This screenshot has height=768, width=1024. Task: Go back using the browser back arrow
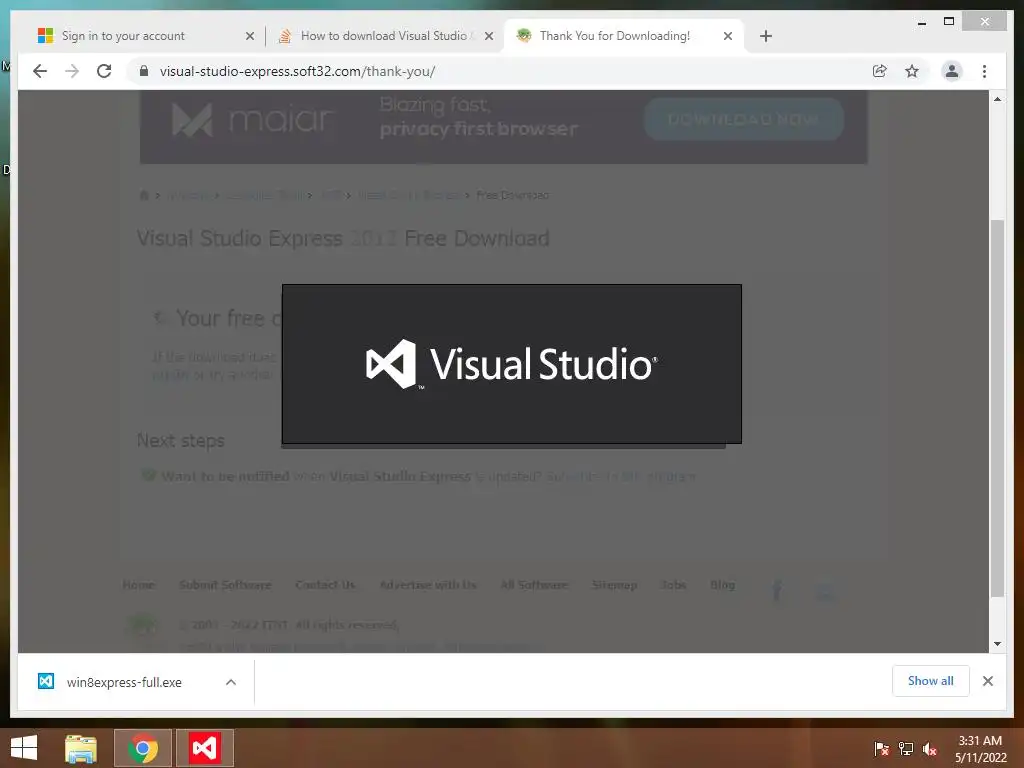coord(40,71)
